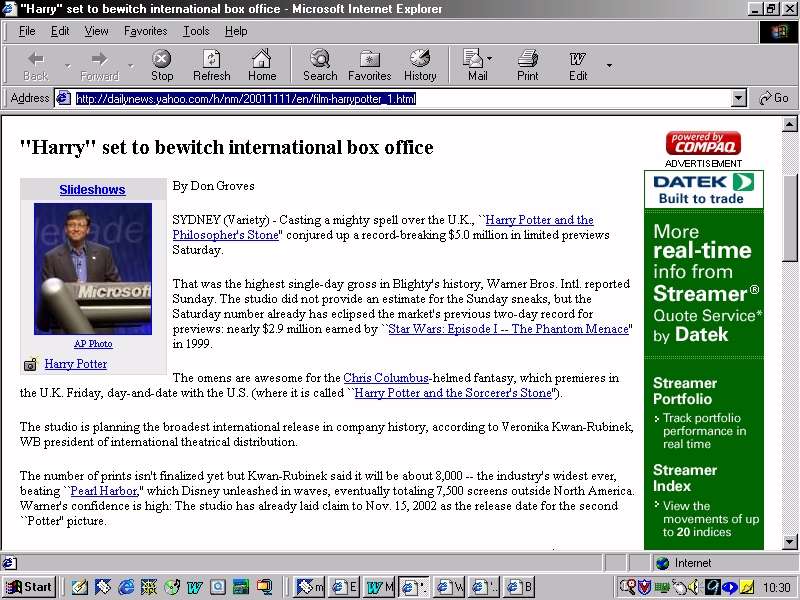Image resolution: width=800 pixels, height=600 pixels.
Task: Open the Philosopher's Stone movie link
Action: tap(383, 228)
